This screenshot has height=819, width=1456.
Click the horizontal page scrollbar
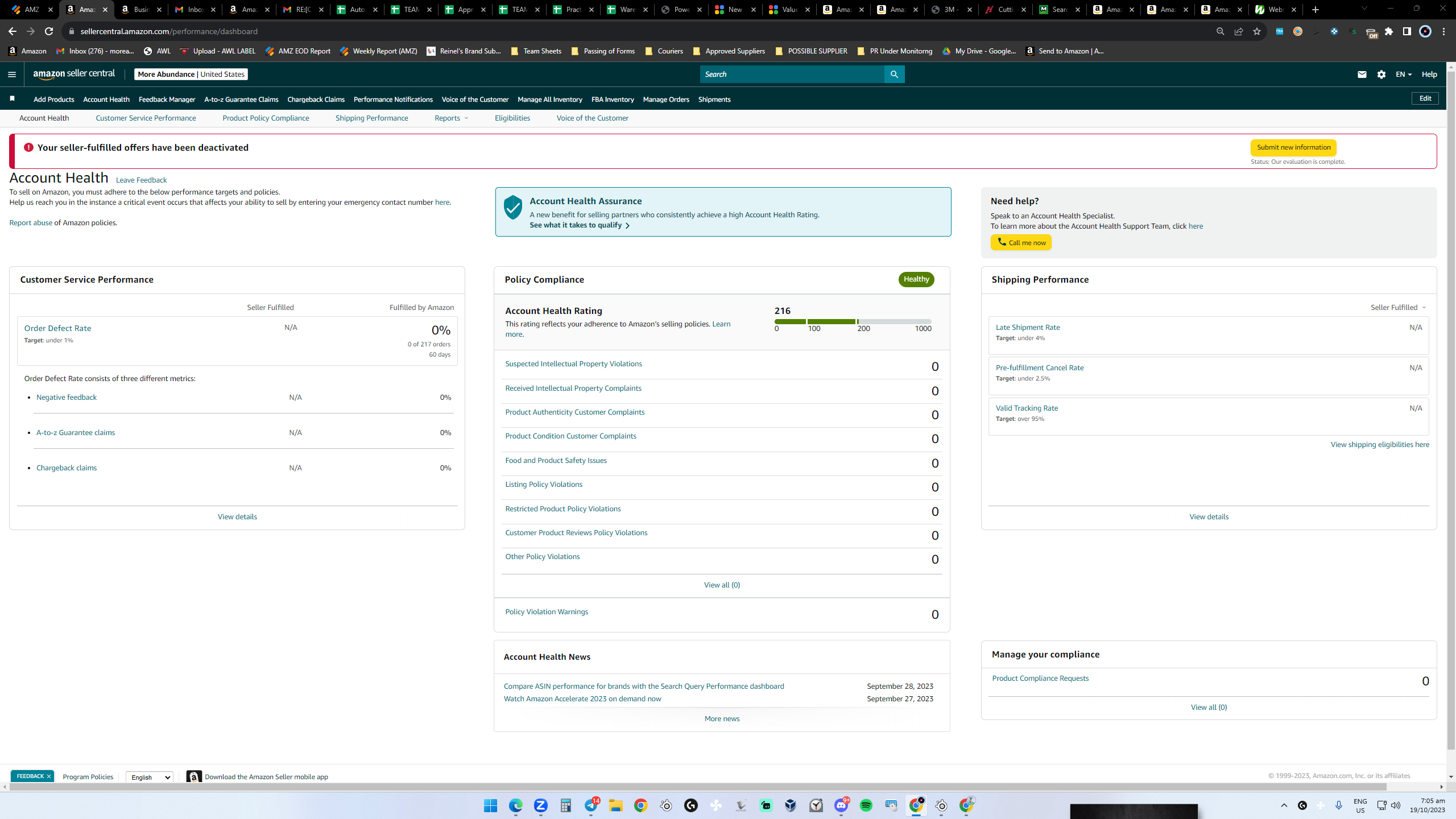point(698,787)
